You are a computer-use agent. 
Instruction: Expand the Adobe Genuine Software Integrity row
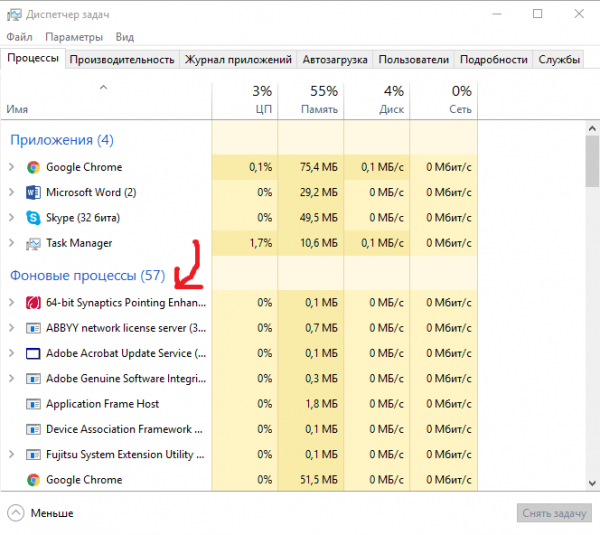(11, 378)
